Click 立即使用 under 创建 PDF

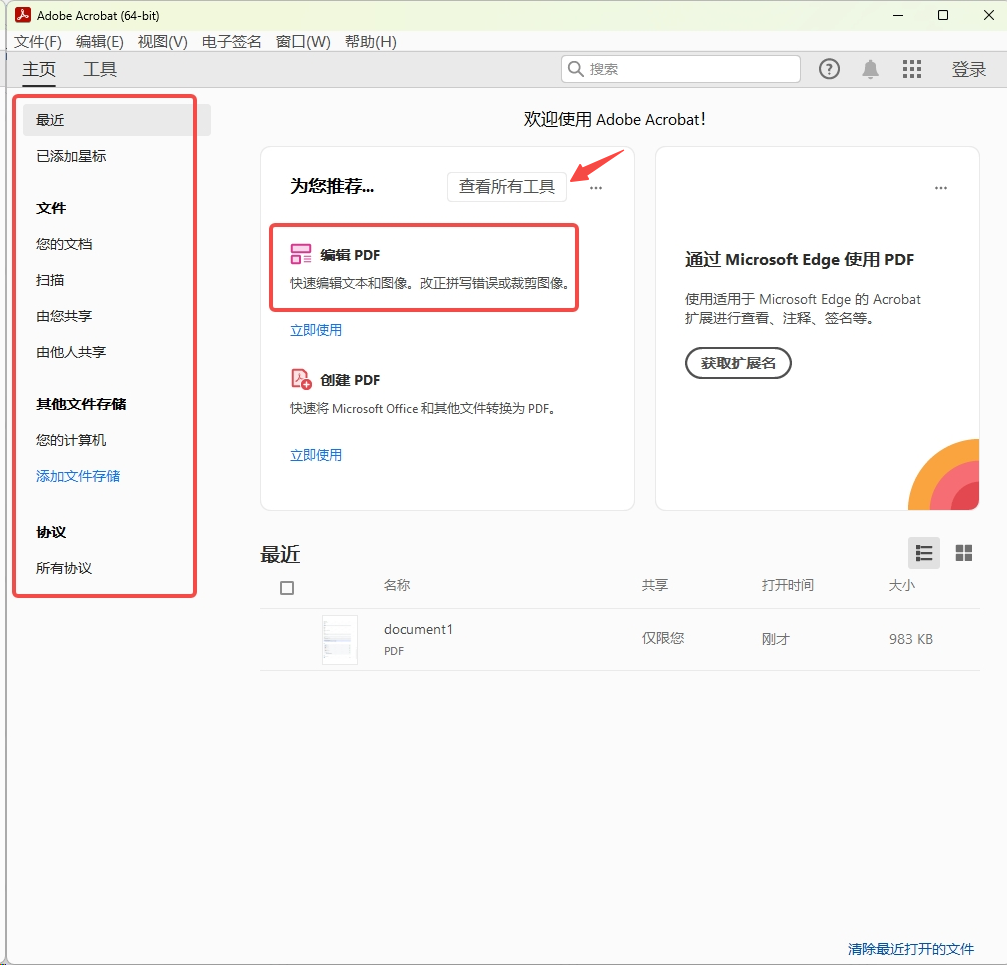point(316,455)
